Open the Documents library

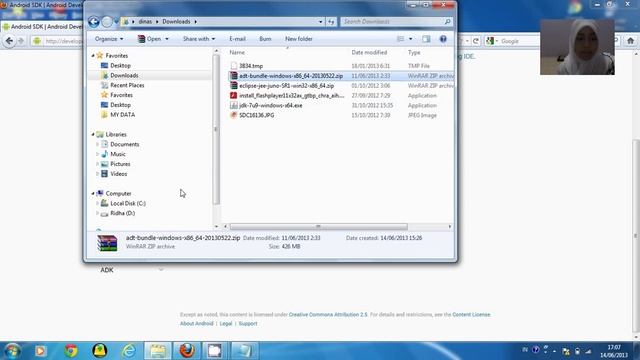pos(124,144)
